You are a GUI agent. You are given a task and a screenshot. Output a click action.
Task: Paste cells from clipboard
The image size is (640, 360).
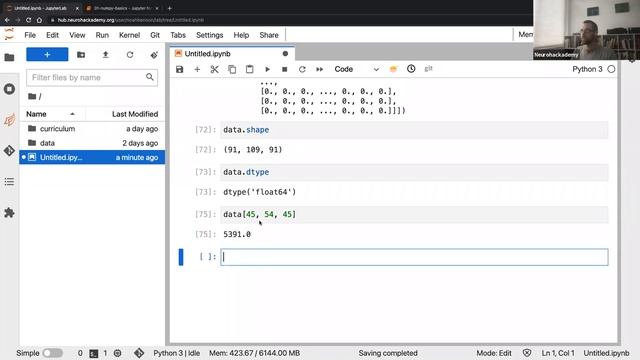pos(249,69)
